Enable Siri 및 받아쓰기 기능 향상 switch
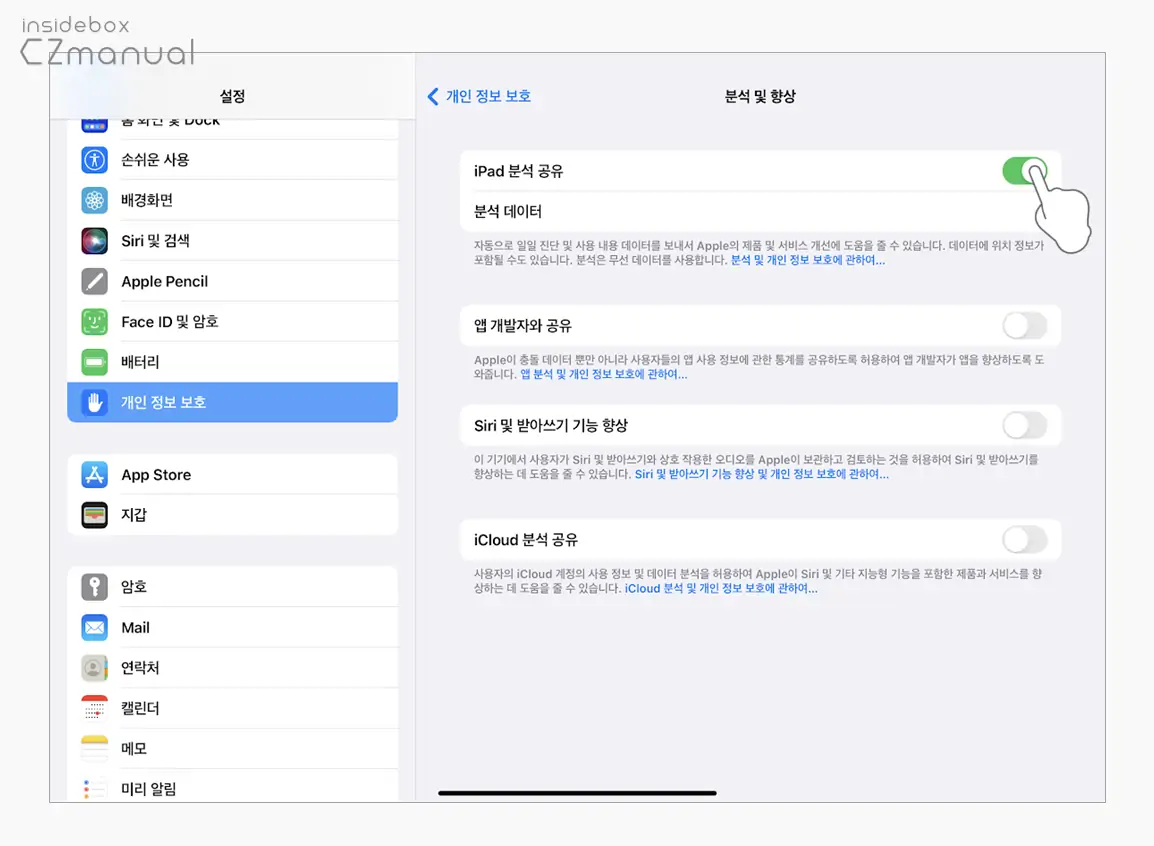 point(1024,425)
